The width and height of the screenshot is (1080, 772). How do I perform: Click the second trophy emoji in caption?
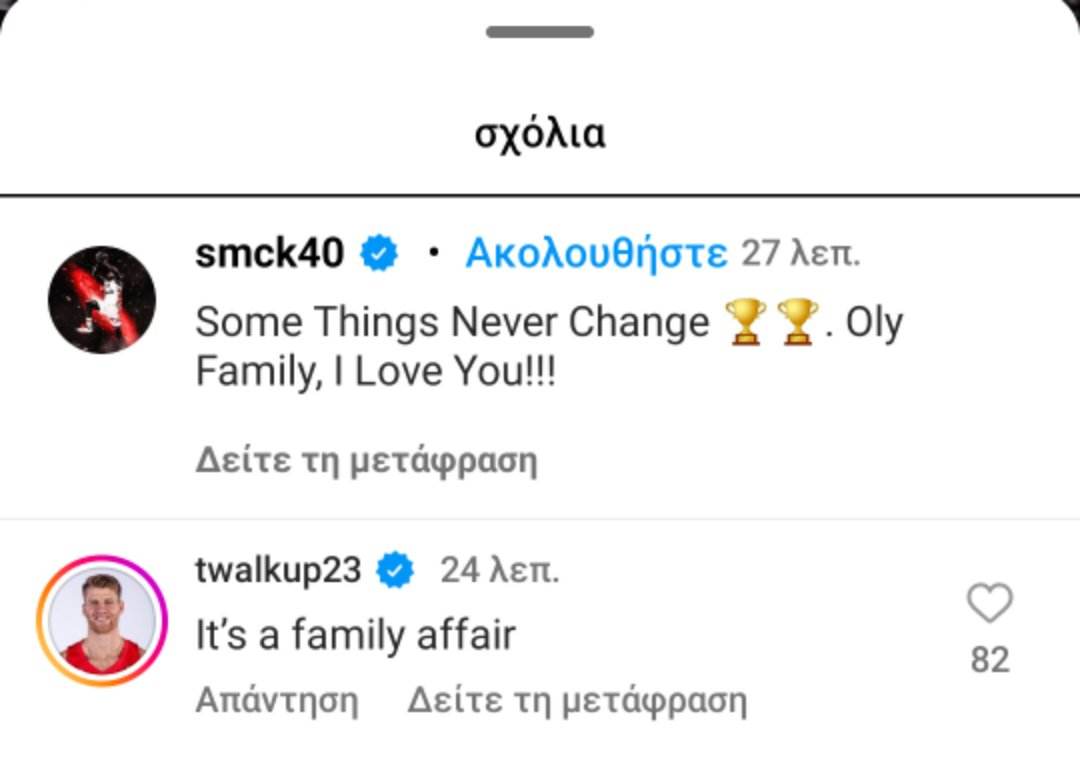tap(798, 322)
